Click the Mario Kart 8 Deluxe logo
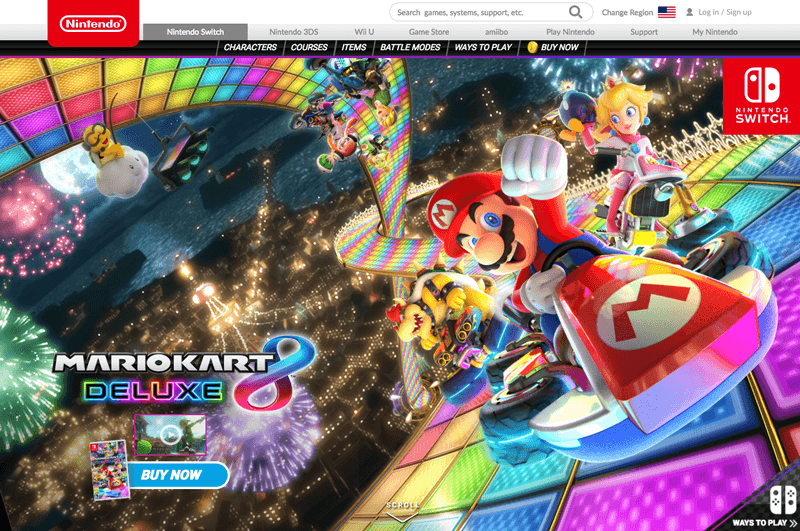 (184, 374)
